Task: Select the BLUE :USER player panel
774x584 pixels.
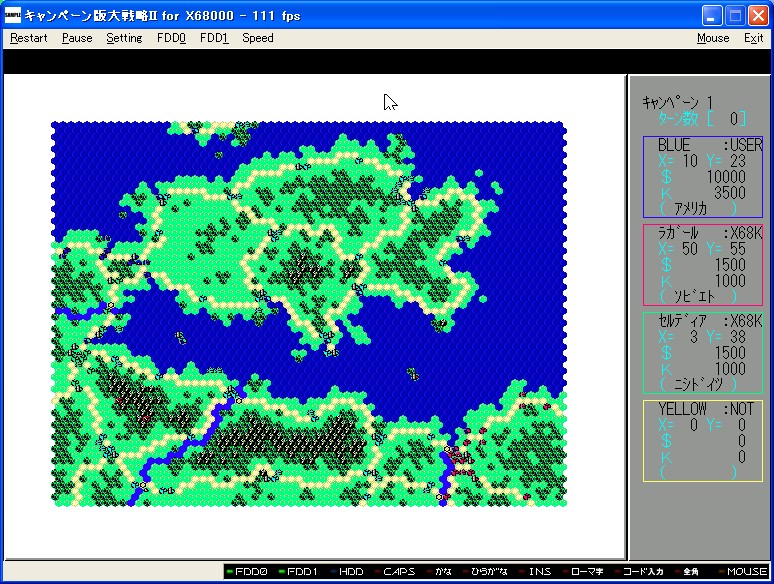Action: tap(703, 177)
